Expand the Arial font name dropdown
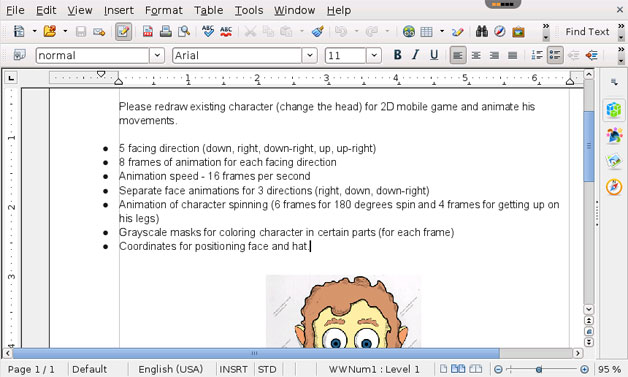Image resolution: width=628 pixels, height=377 pixels. [310, 55]
